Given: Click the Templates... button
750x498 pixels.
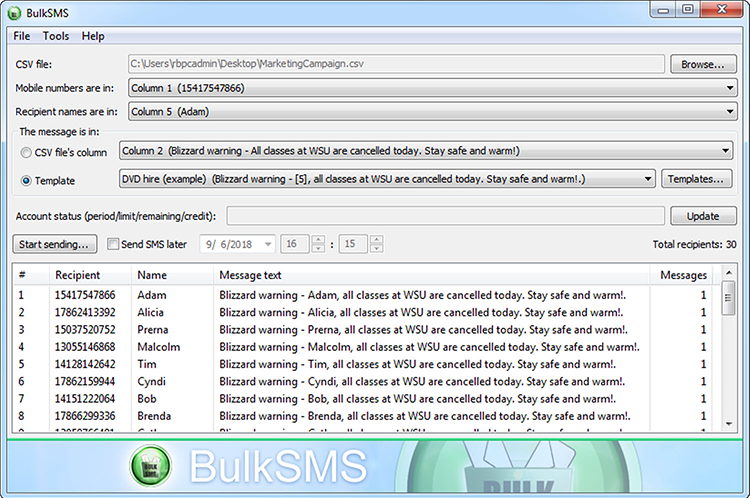Looking at the screenshot, I should 696,179.
